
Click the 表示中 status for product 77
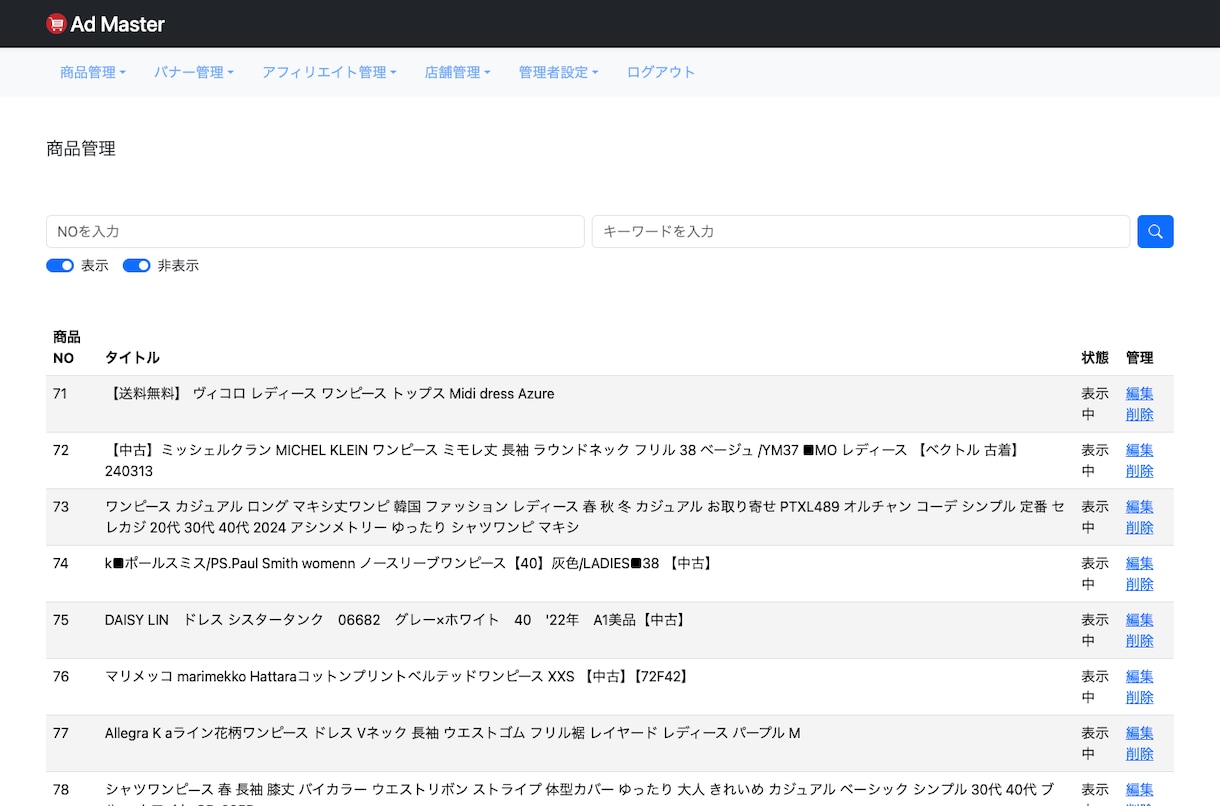[1095, 743]
